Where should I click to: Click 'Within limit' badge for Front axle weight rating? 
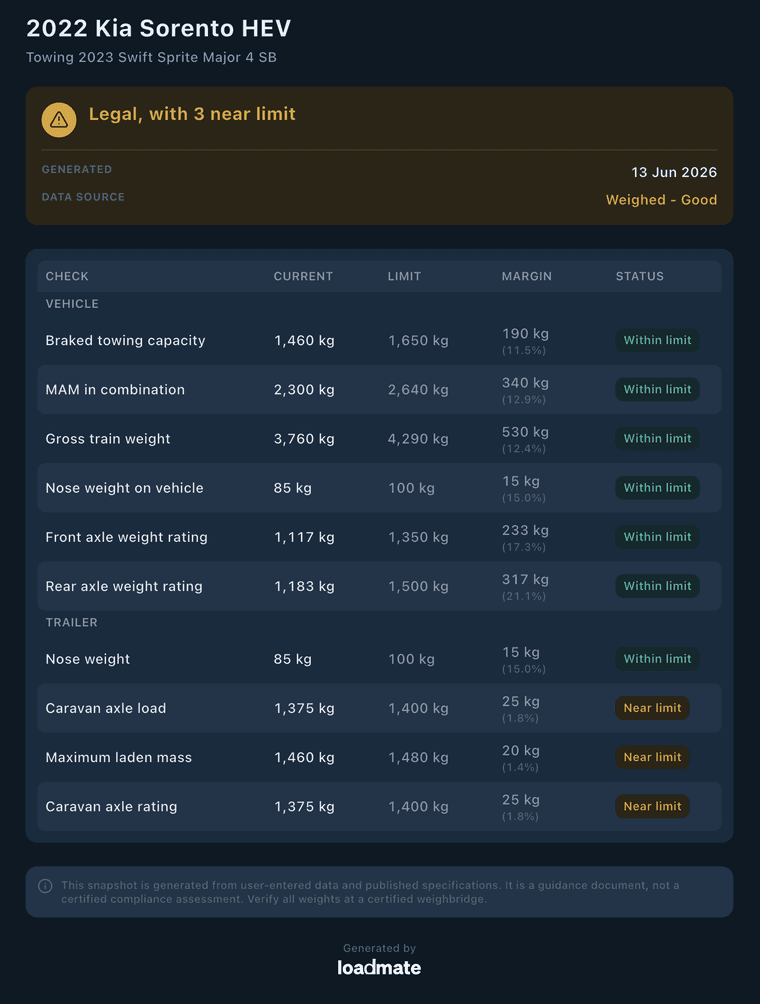(x=658, y=537)
